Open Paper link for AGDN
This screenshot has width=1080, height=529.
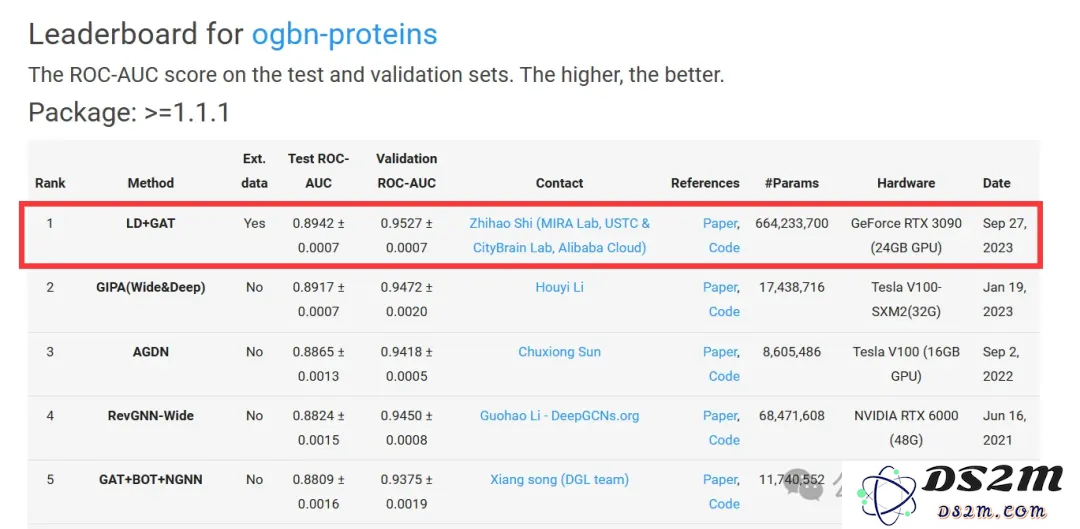720,351
